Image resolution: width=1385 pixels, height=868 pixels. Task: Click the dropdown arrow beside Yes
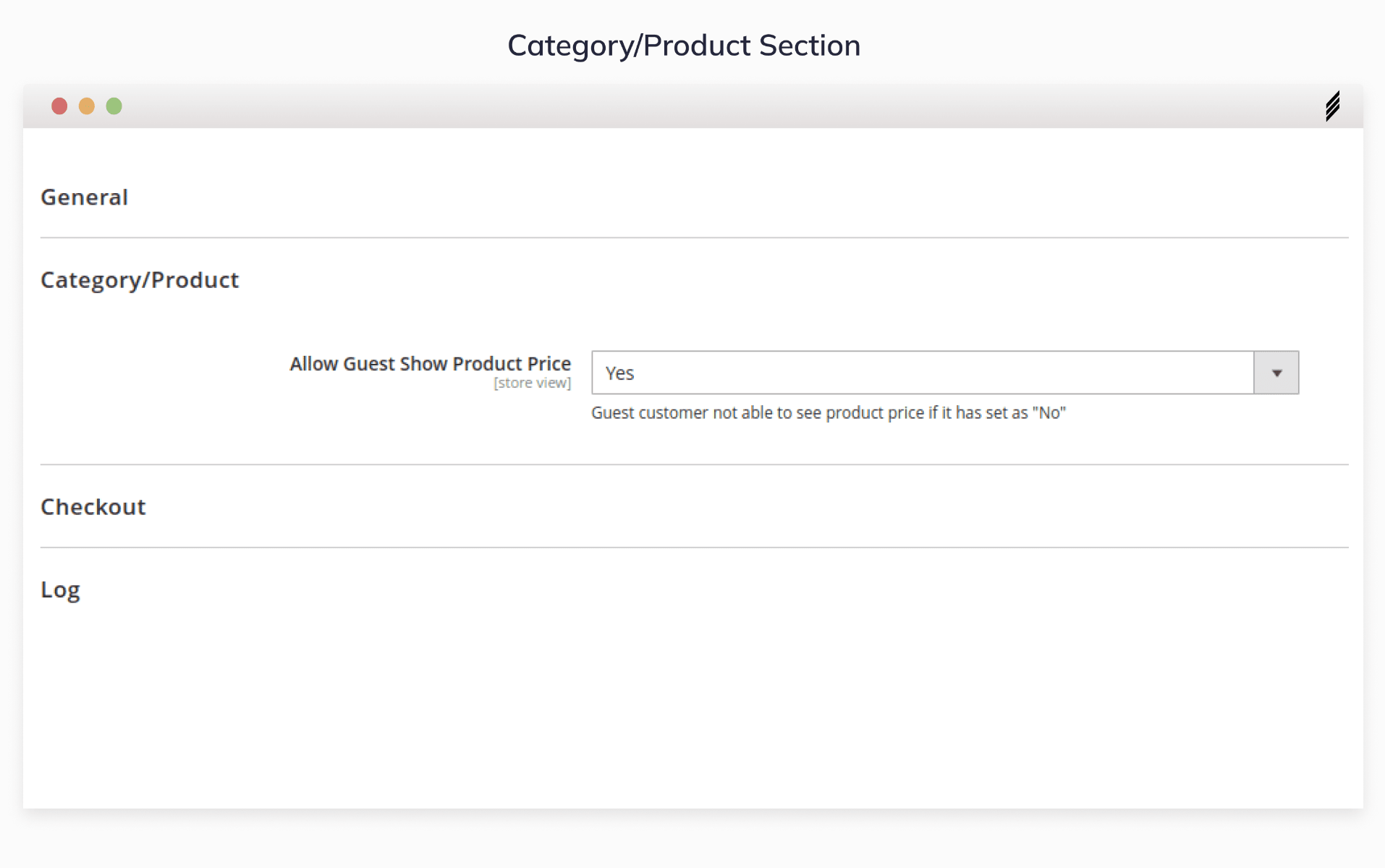pyautogui.click(x=1276, y=373)
